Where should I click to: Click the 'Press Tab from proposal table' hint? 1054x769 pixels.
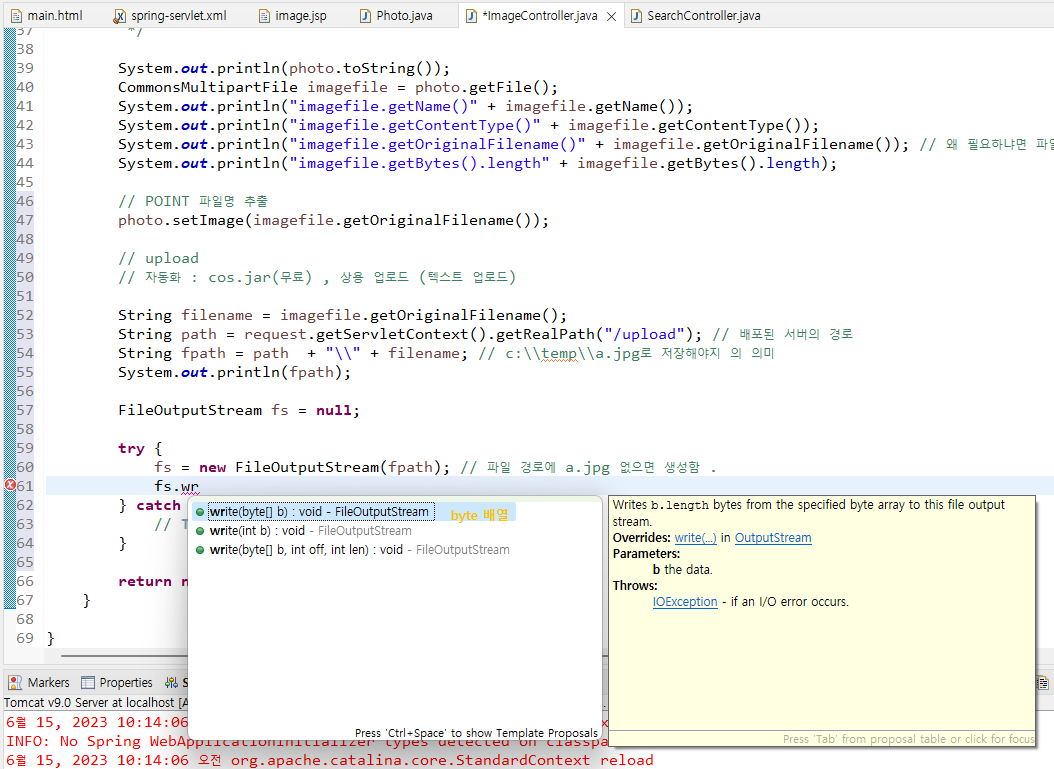[x=908, y=739]
